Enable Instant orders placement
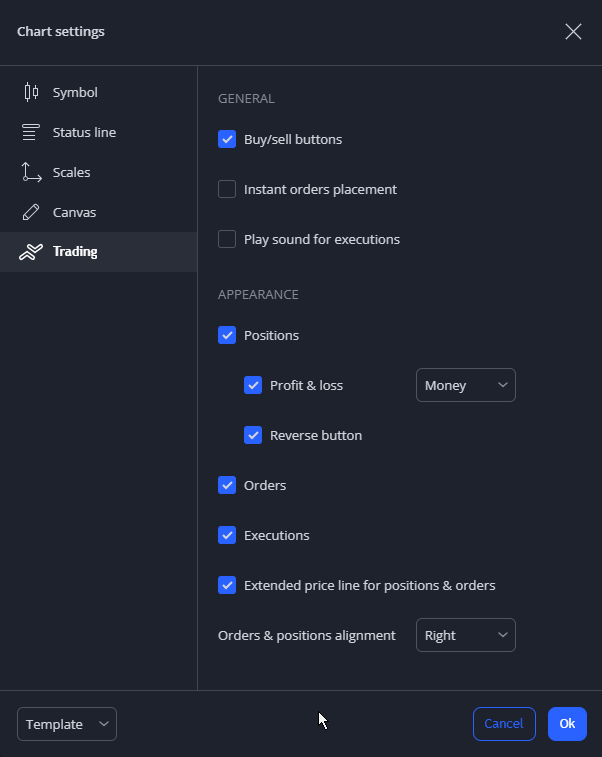The image size is (602, 757). tap(227, 189)
